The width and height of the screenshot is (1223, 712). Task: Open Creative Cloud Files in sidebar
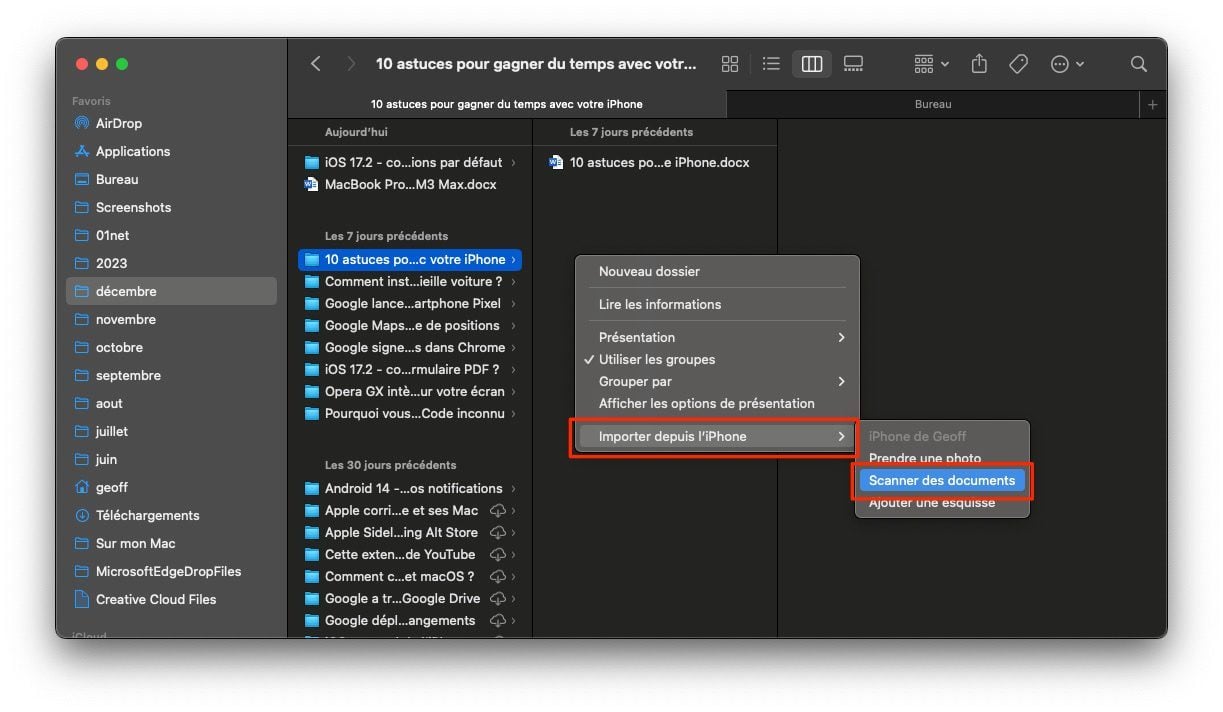pyautogui.click(x=171, y=599)
